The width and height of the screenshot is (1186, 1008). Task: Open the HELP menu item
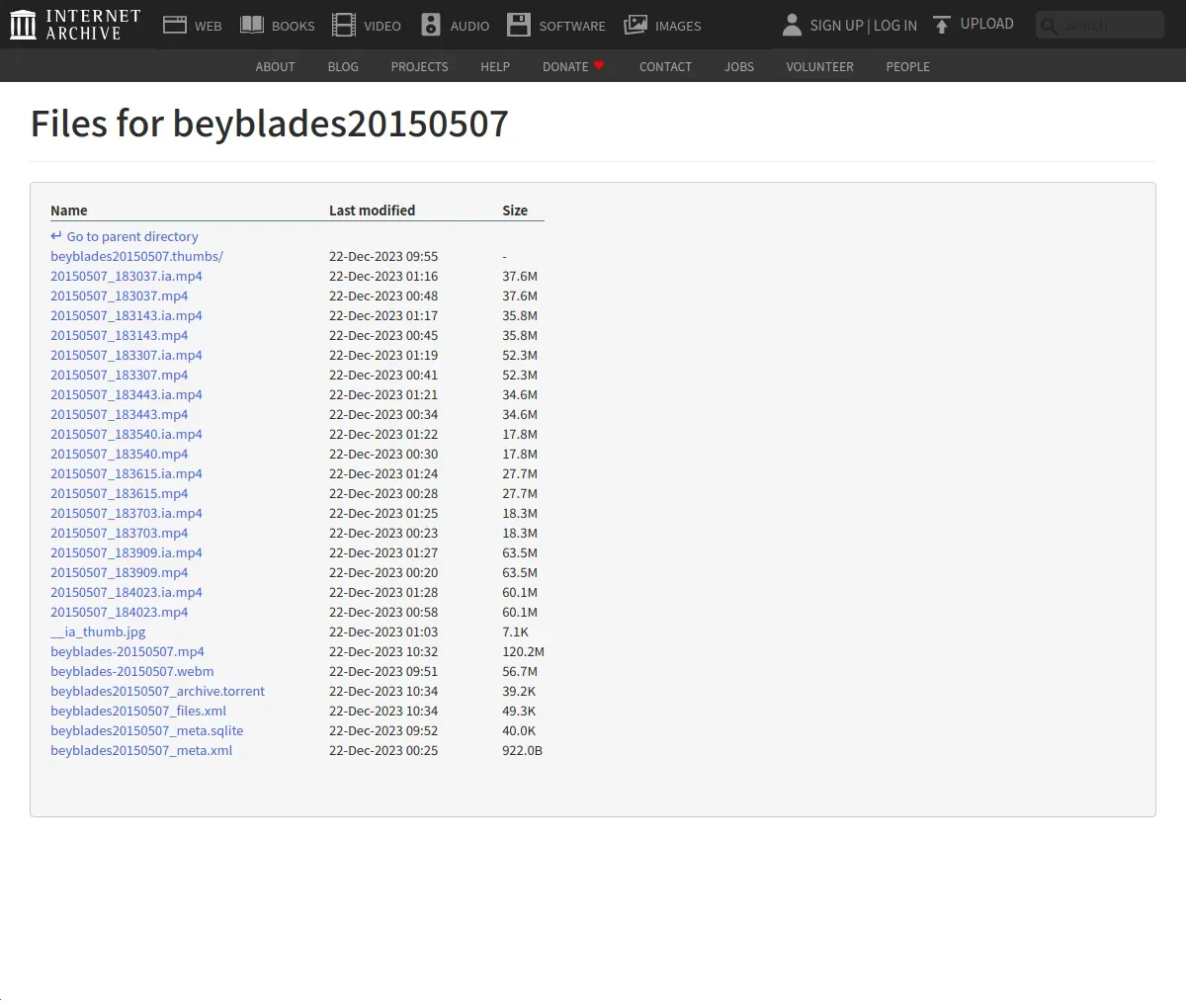(495, 66)
